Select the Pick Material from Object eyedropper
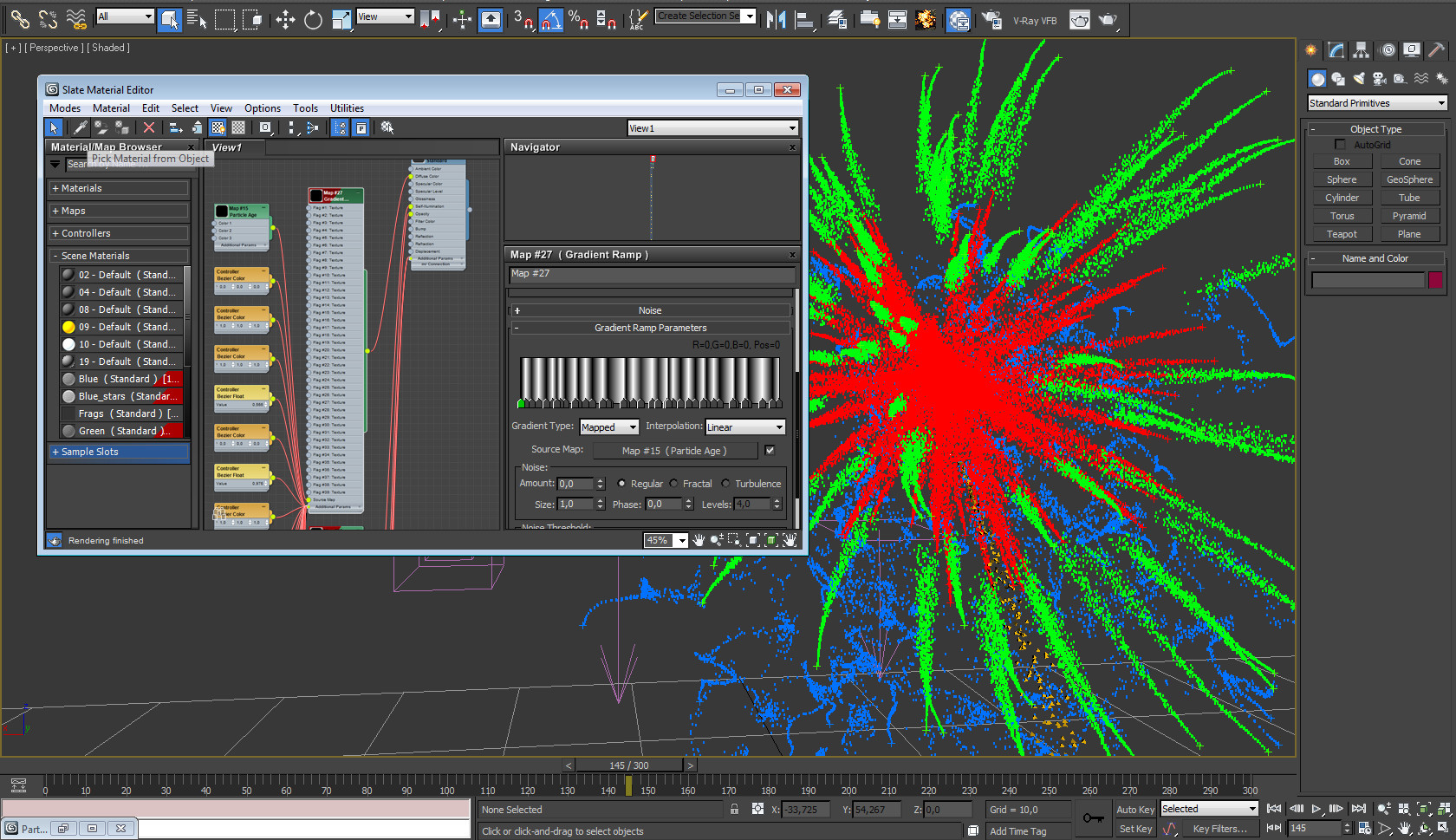The image size is (1456, 840). pos(80,127)
